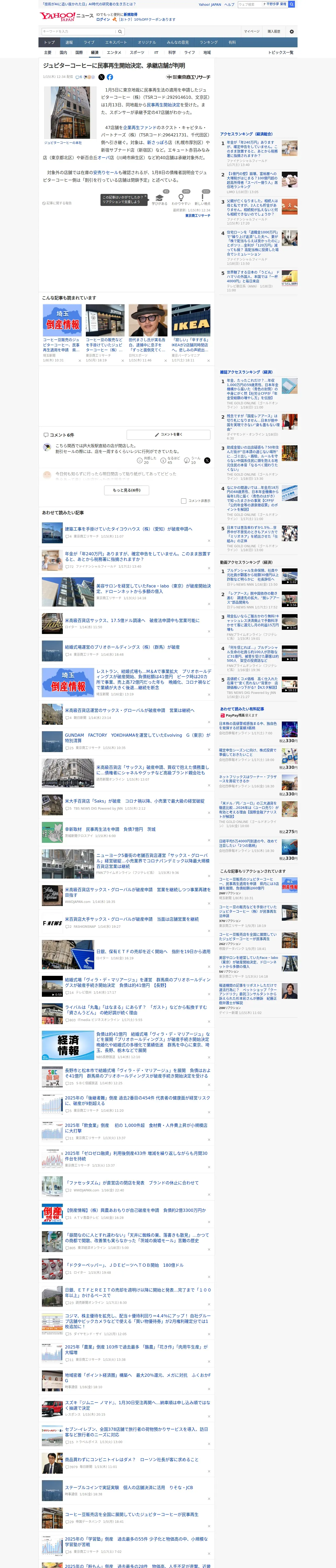The image size is (336, 1568).
Task: Click the keyword search magnifier button
Action: pyautogui.click(x=120, y=32)
